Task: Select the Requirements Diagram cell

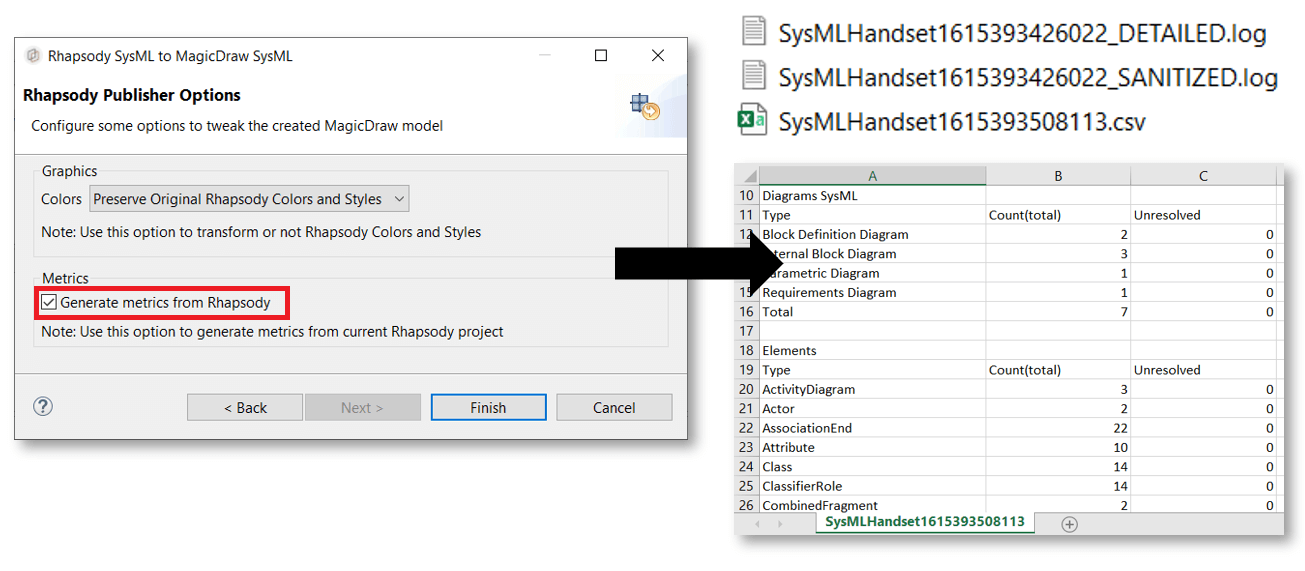Action: pos(872,292)
